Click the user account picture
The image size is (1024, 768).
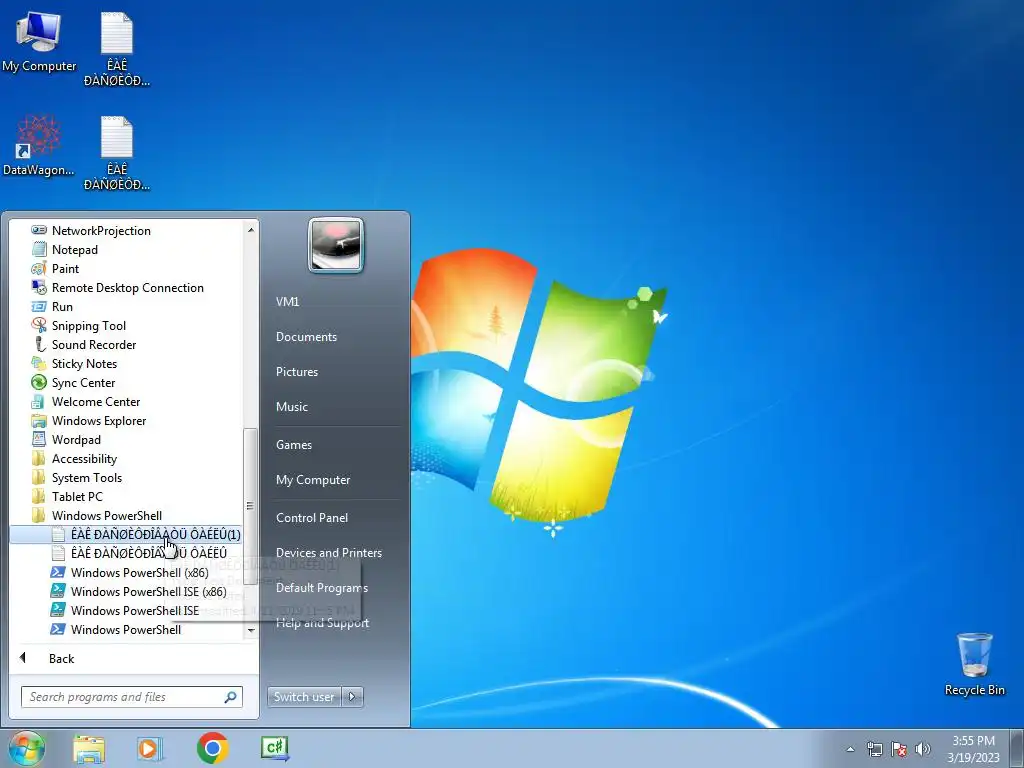336,245
